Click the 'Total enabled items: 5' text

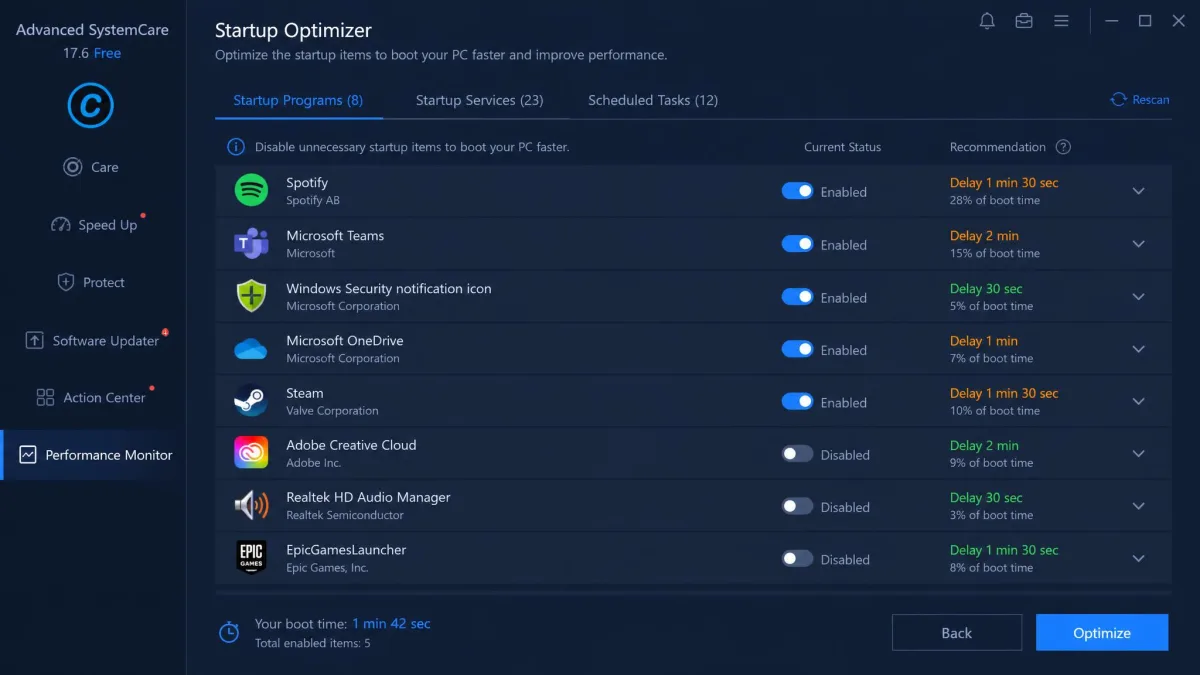click(x=313, y=643)
